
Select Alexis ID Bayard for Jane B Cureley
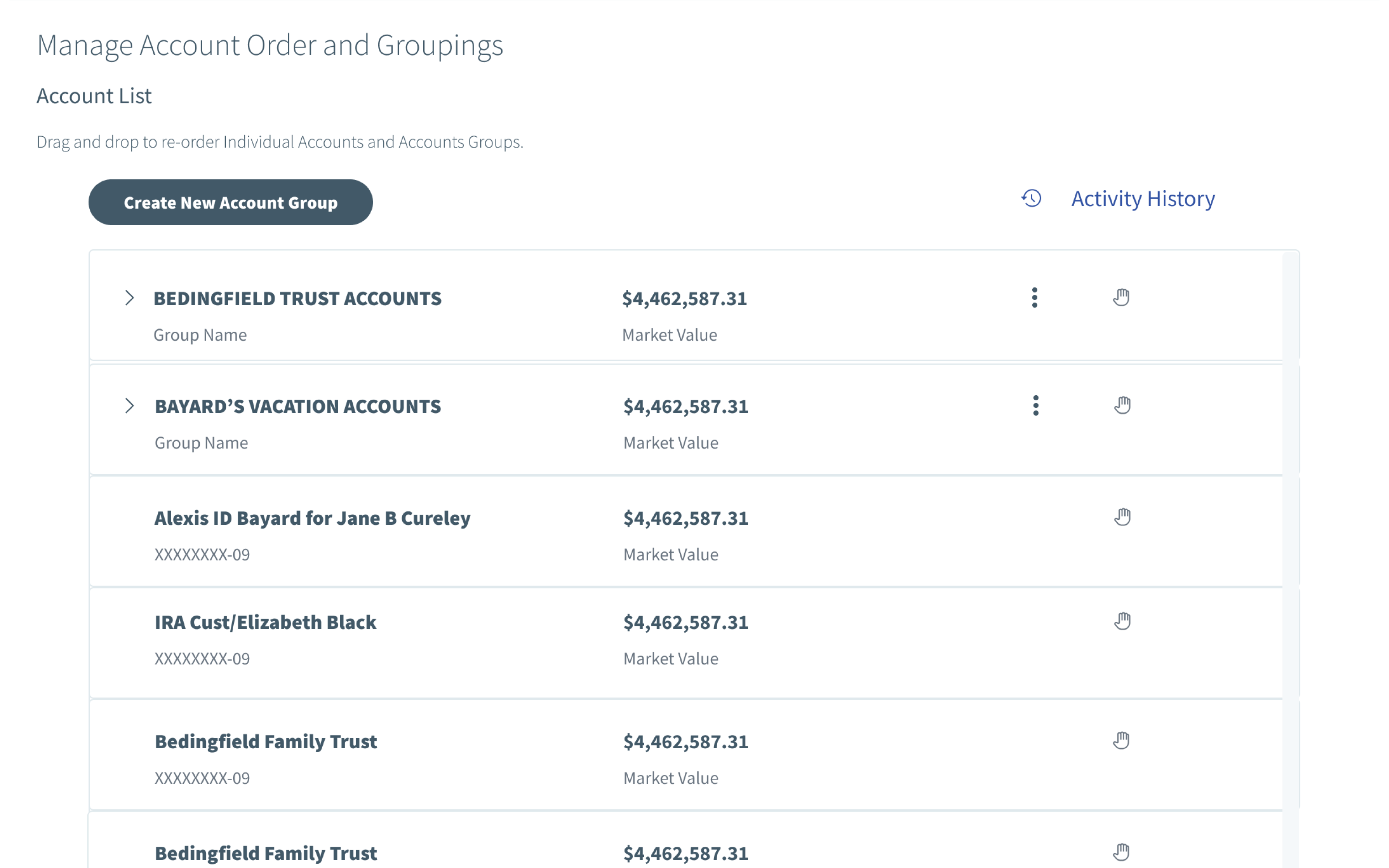(x=312, y=518)
